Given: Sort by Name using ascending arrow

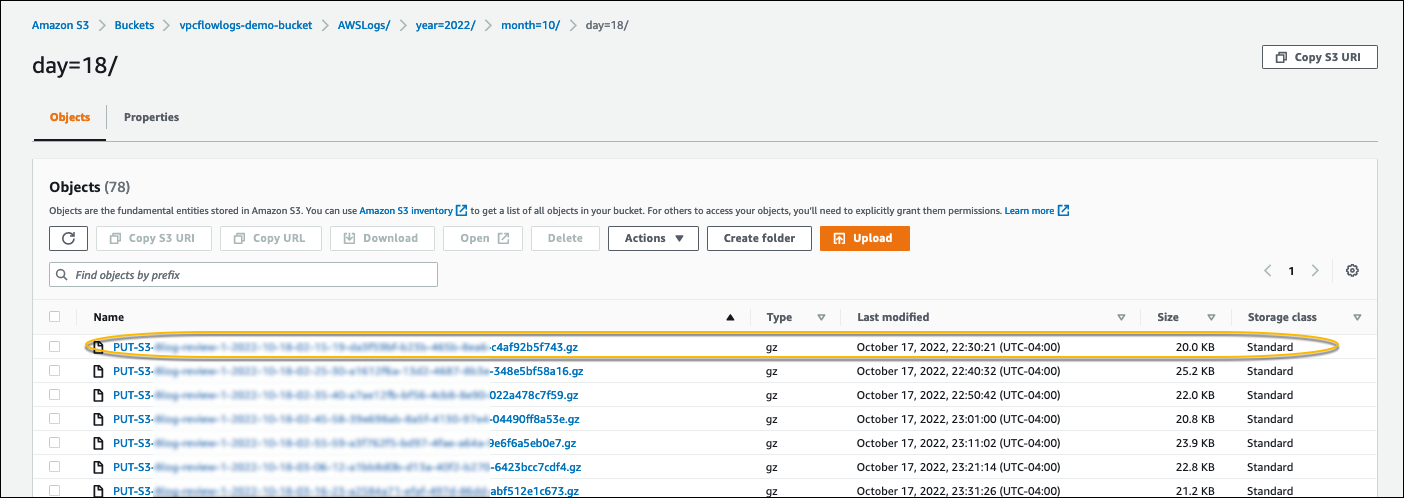Looking at the screenshot, I should pos(730,317).
